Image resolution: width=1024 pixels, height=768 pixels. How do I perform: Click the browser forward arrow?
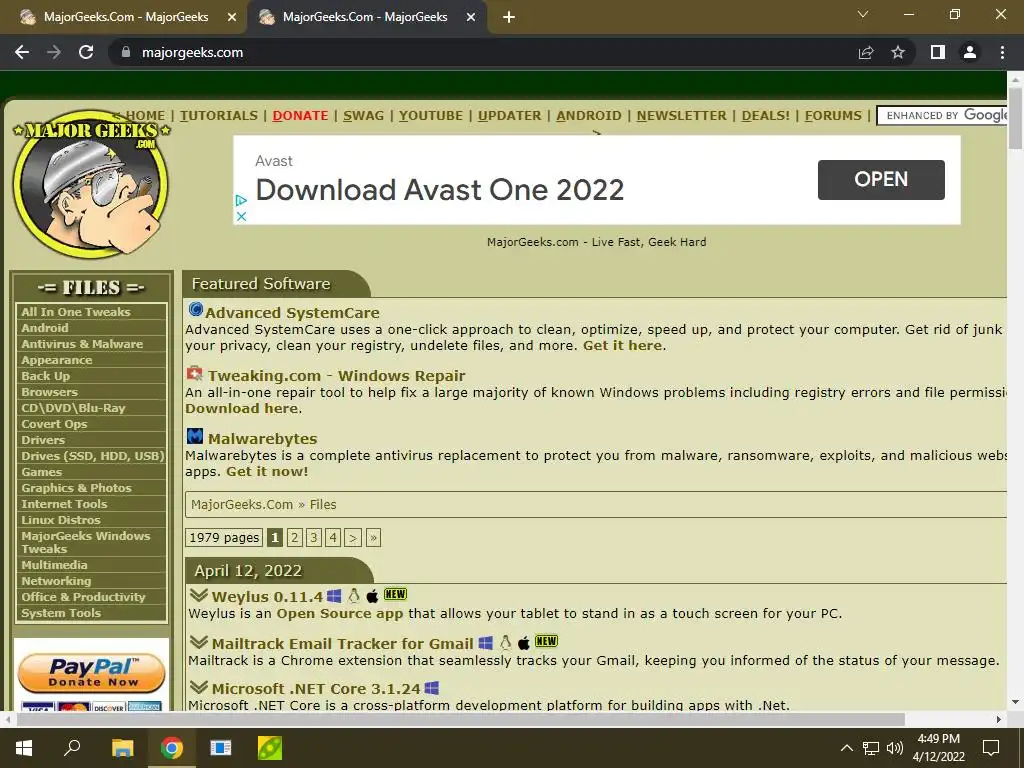point(54,52)
